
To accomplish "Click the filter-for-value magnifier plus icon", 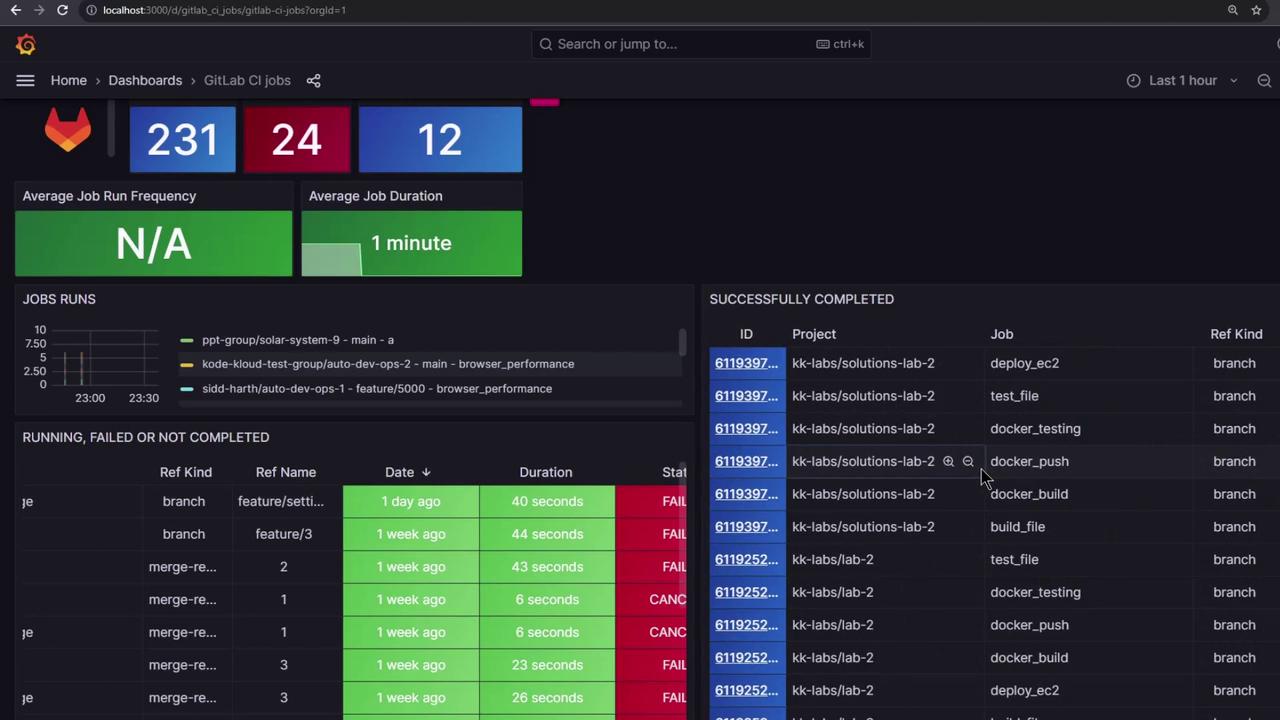I will (x=948, y=462).
